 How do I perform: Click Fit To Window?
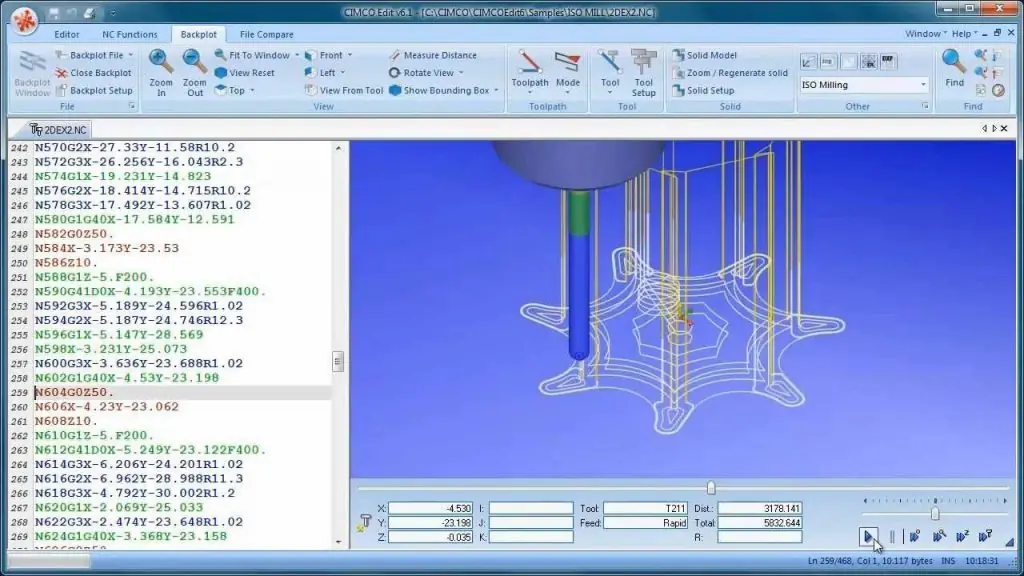(x=252, y=56)
